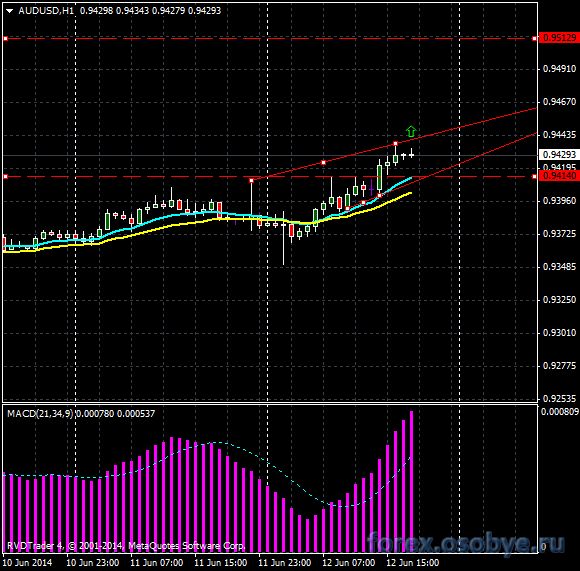Select the middle anchor of upper trendline
The width and height of the screenshot is (580, 571).
[323, 163]
